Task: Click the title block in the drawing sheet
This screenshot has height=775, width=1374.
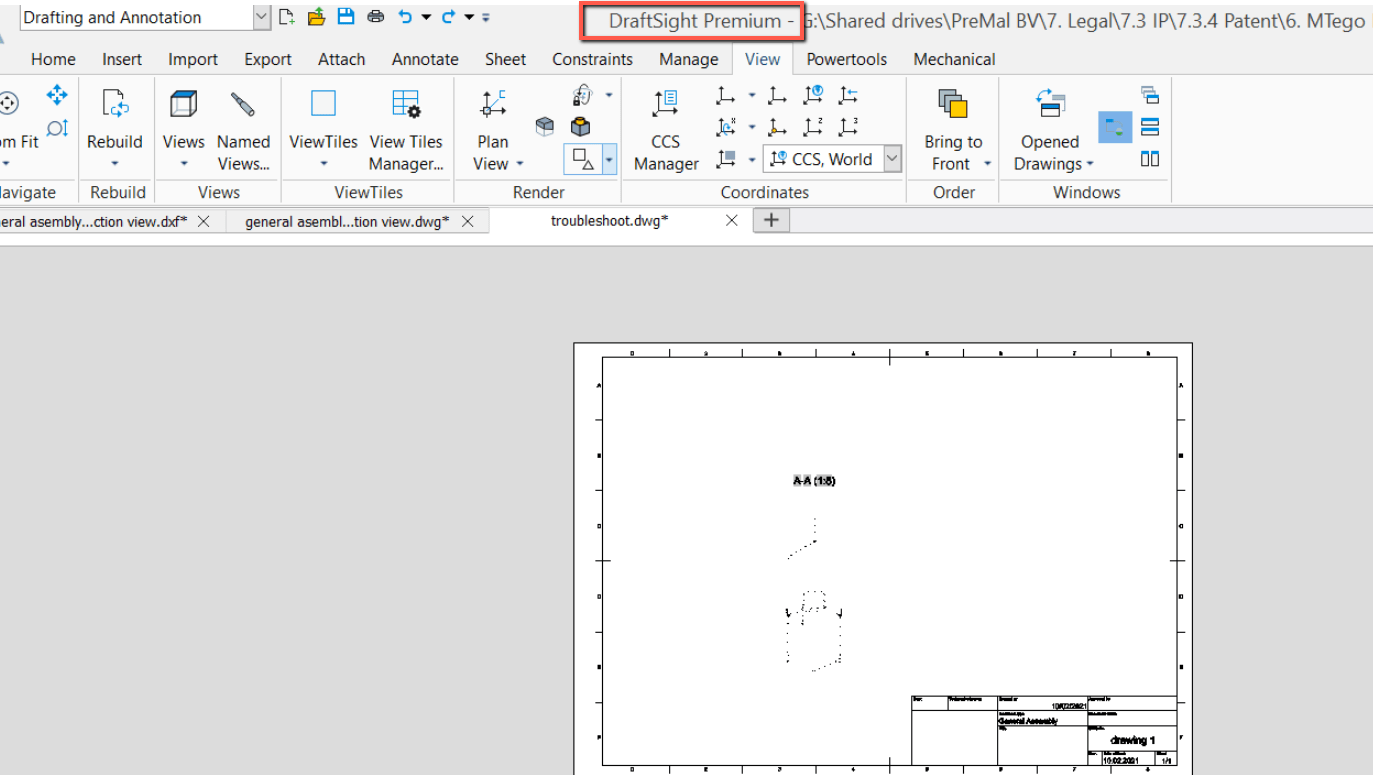Action: click(1043, 730)
